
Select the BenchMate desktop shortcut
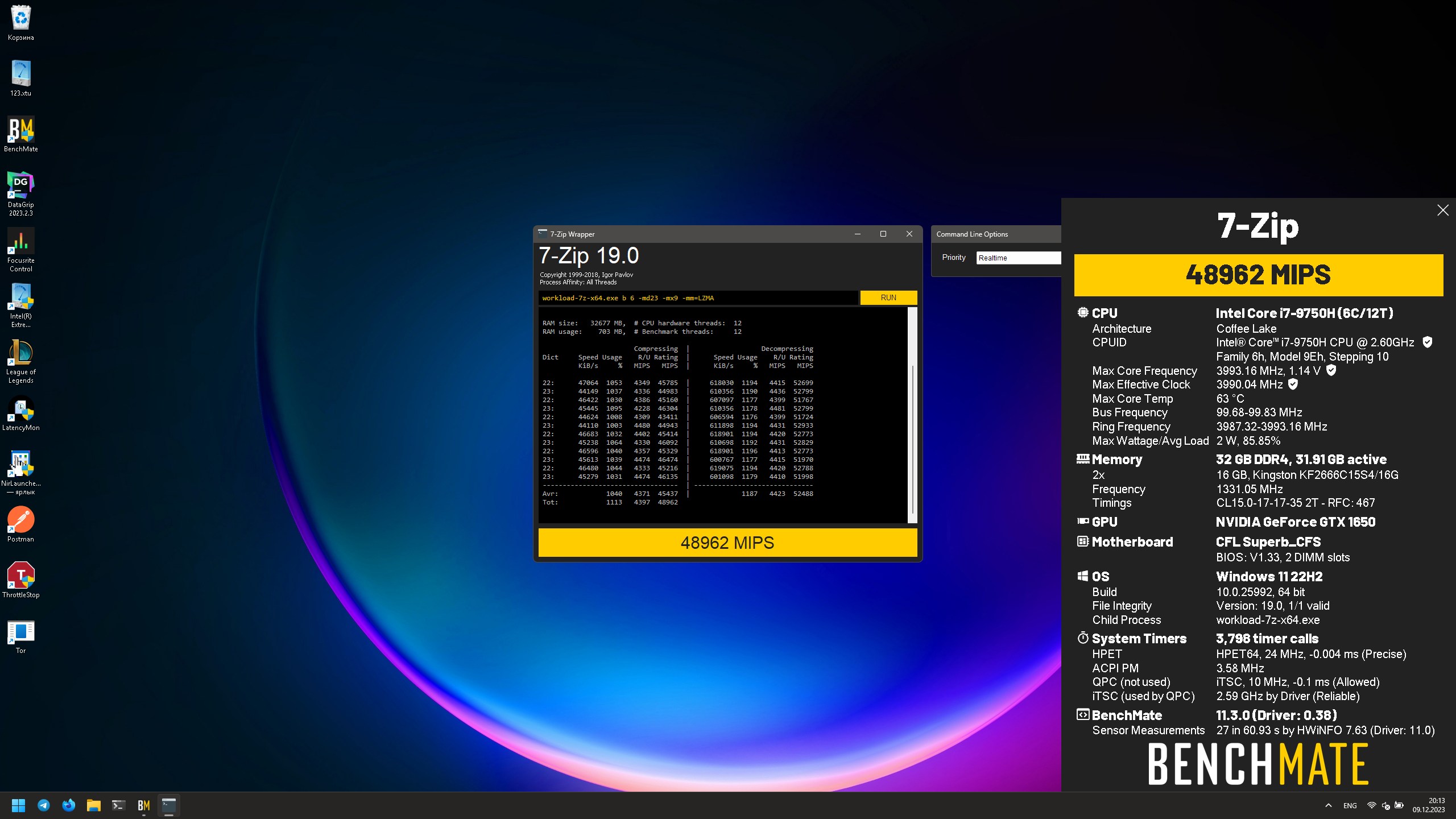click(x=21, y=134)
